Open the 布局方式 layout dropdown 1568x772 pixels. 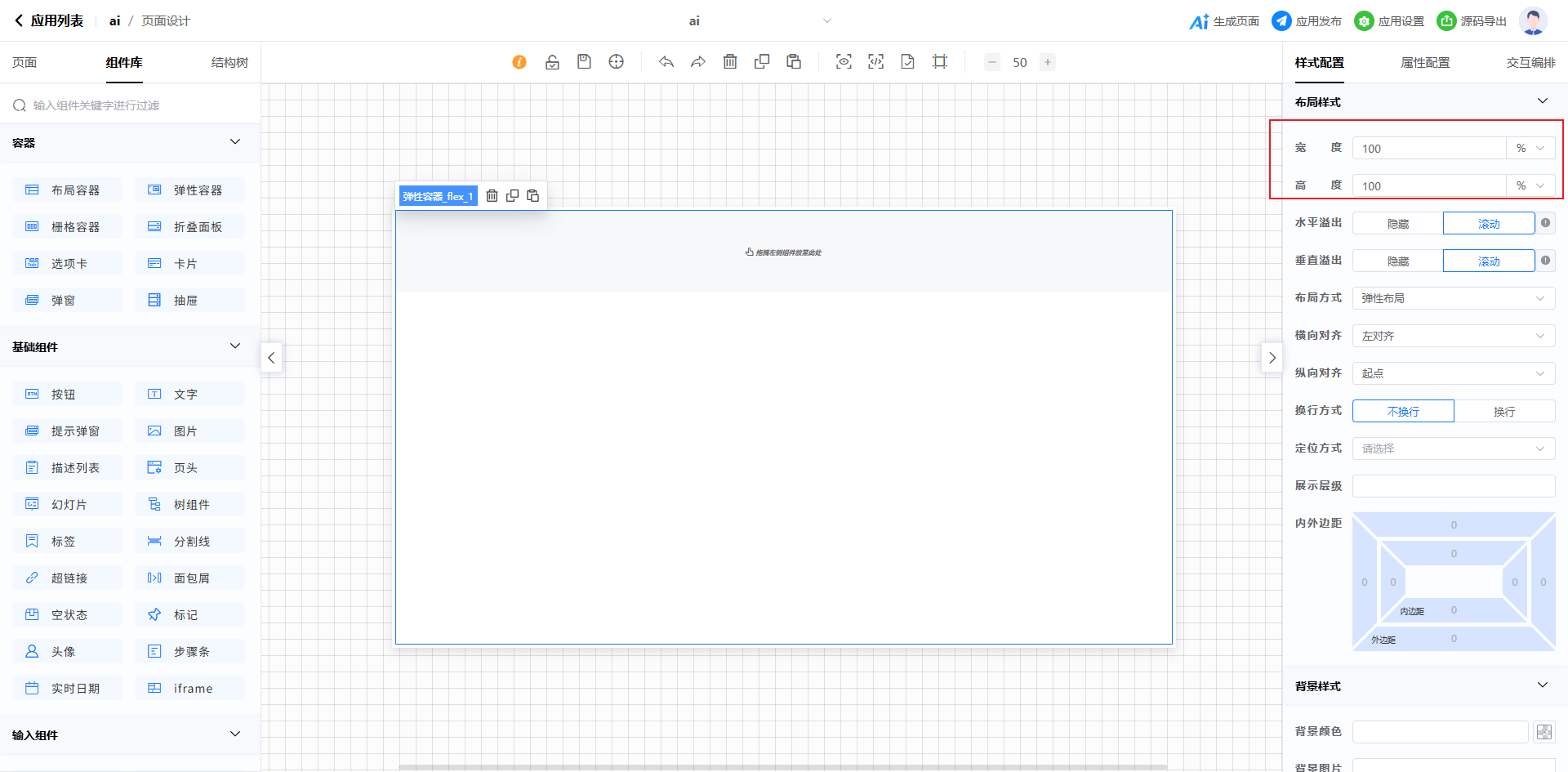1453,299
